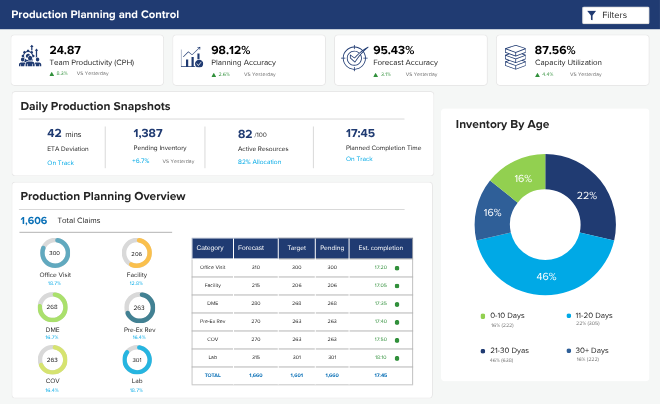Click the 82% Allocation link
Screen dimensions: 660x404
pyautogui.click(x=259, y=162)
